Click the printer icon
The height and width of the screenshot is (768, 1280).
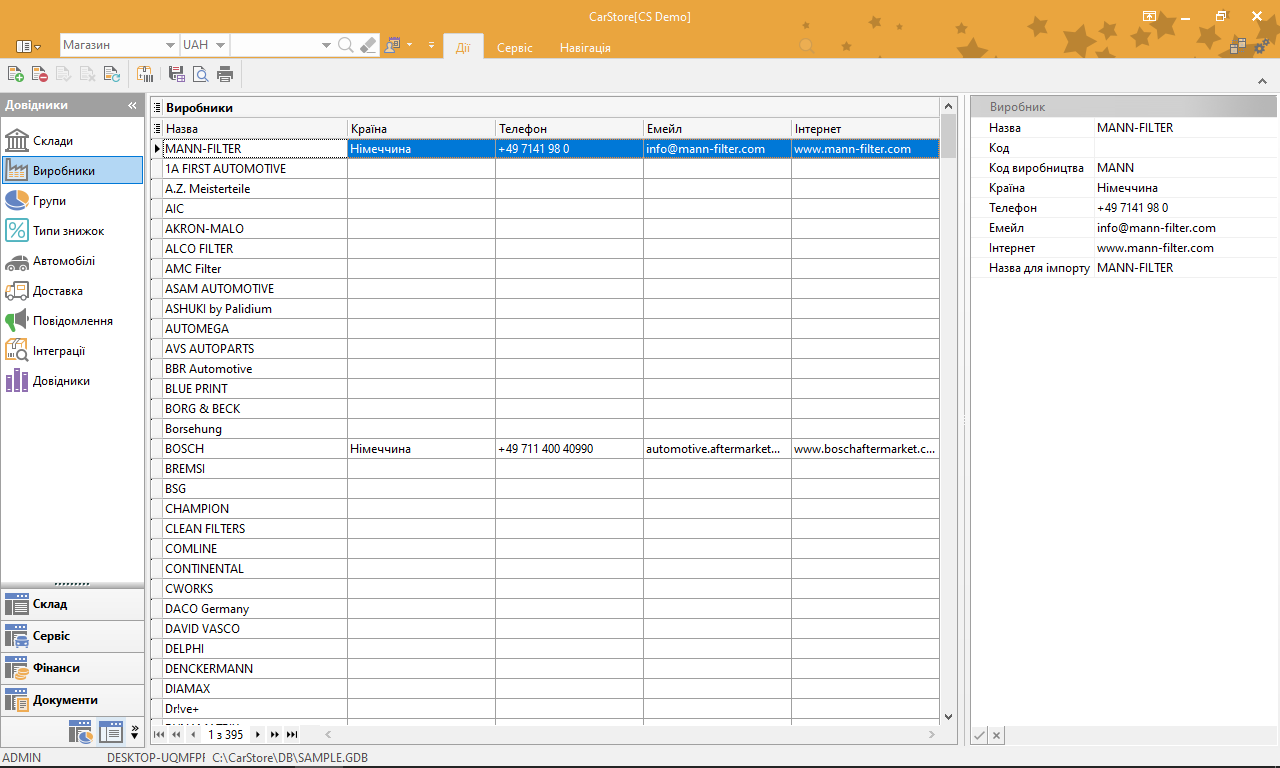(x=225, y=73)
